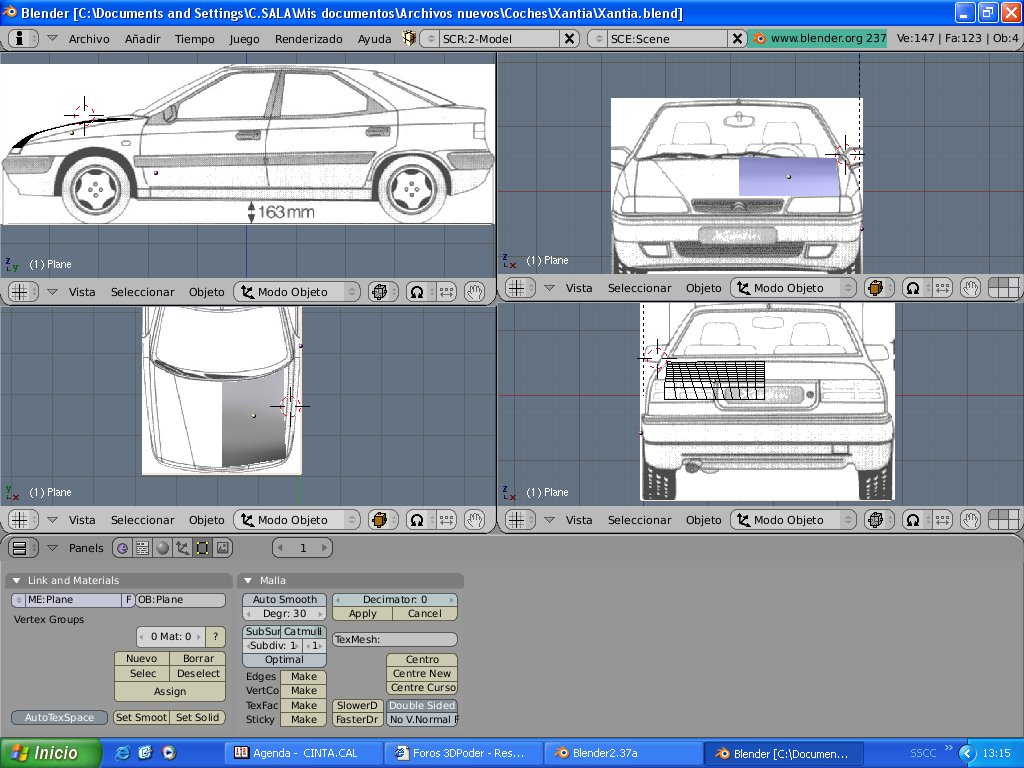Open the Renderizado menu
The image size is (1024, 768).
point(308,39)
